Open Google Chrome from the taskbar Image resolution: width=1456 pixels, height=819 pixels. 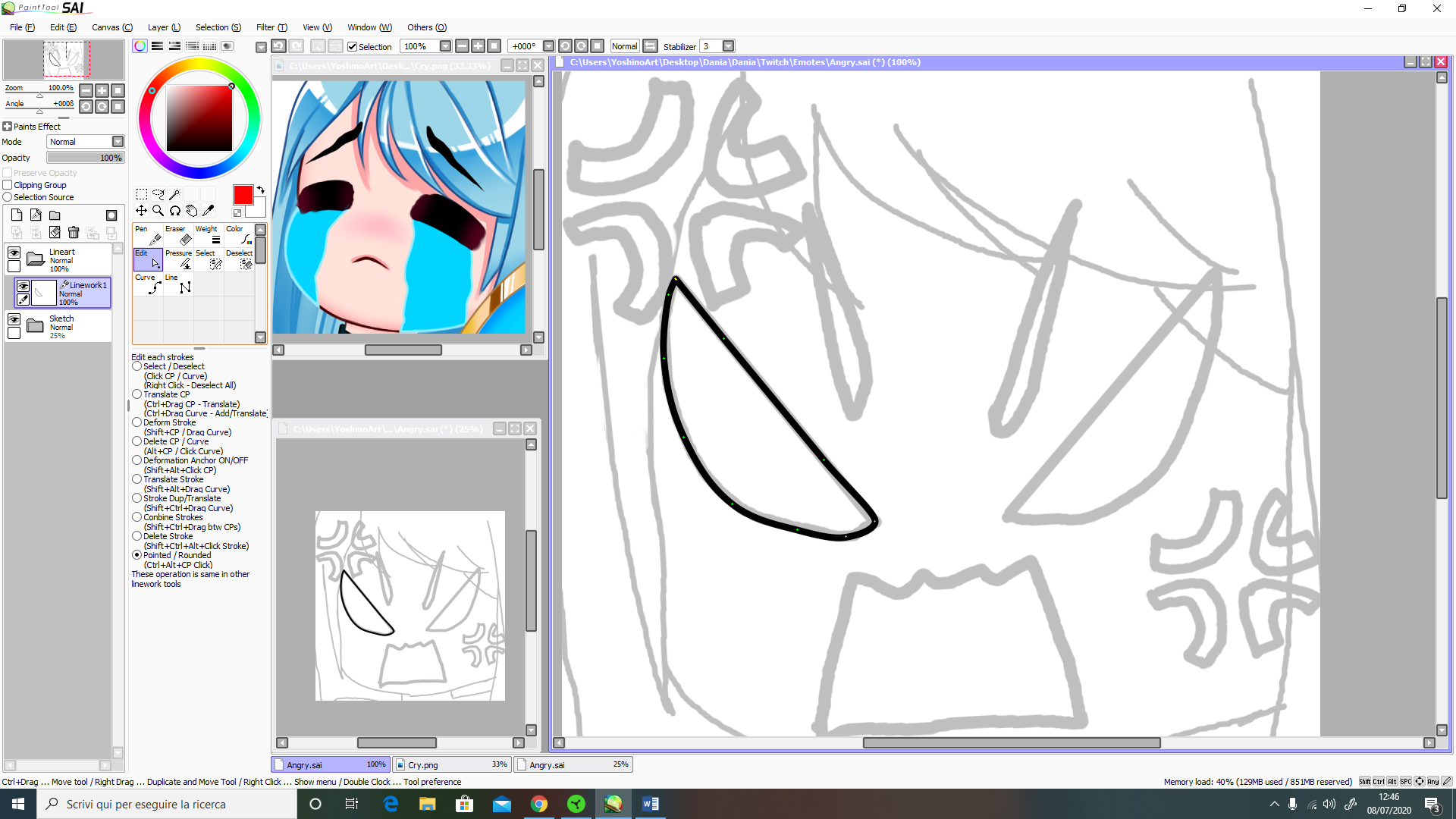click(539, 804)
